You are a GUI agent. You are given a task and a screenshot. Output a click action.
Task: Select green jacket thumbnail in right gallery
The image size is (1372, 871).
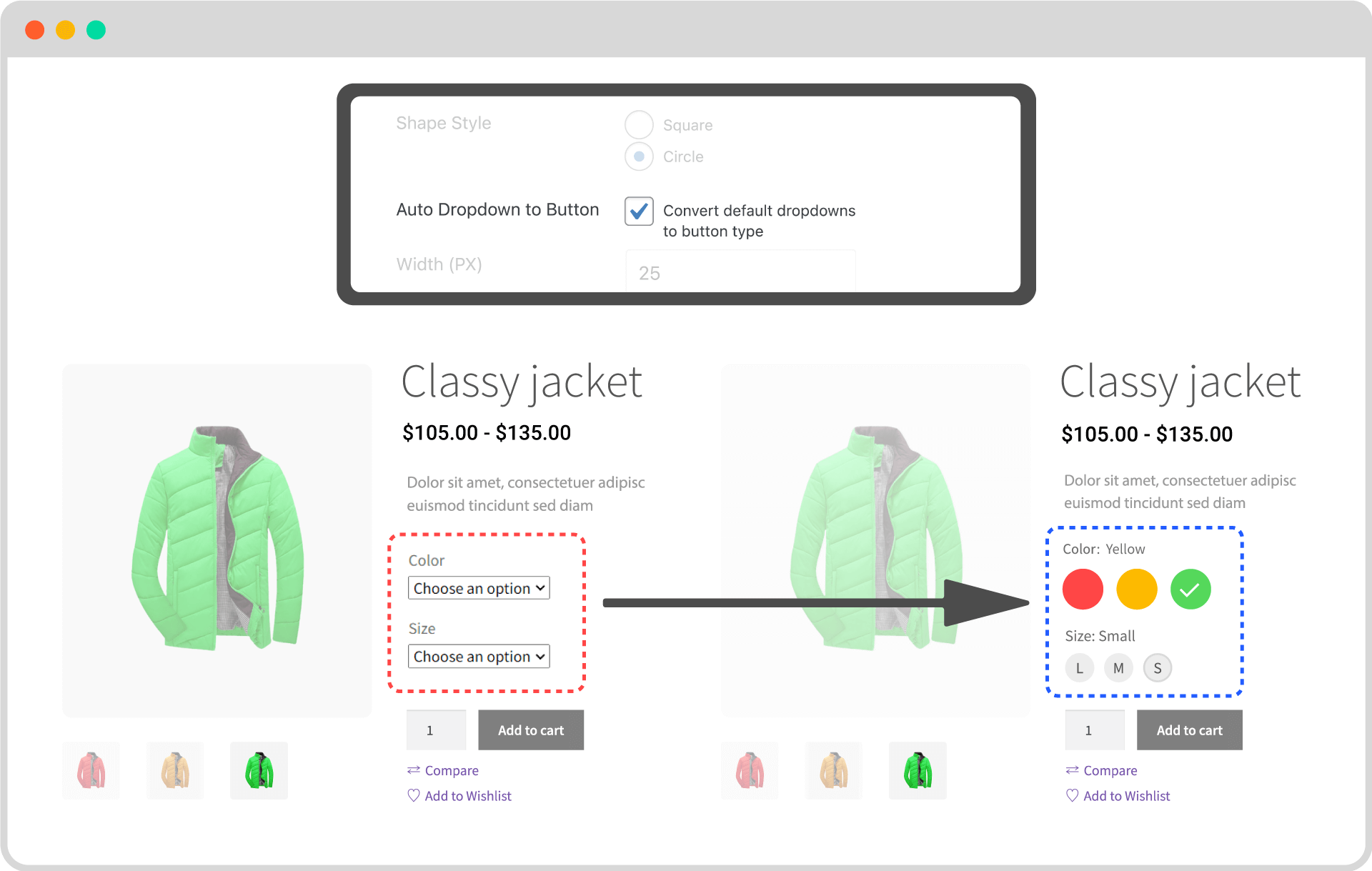(918, 770)
